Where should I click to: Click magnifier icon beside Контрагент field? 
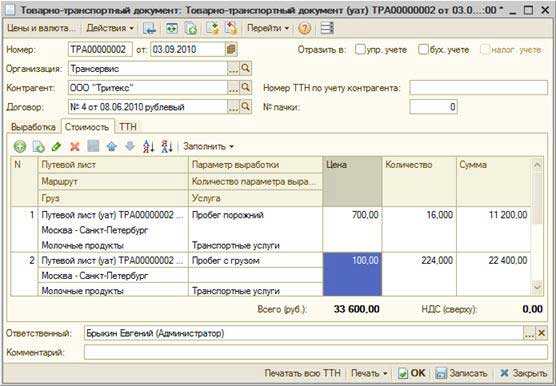tap(245, 88)
